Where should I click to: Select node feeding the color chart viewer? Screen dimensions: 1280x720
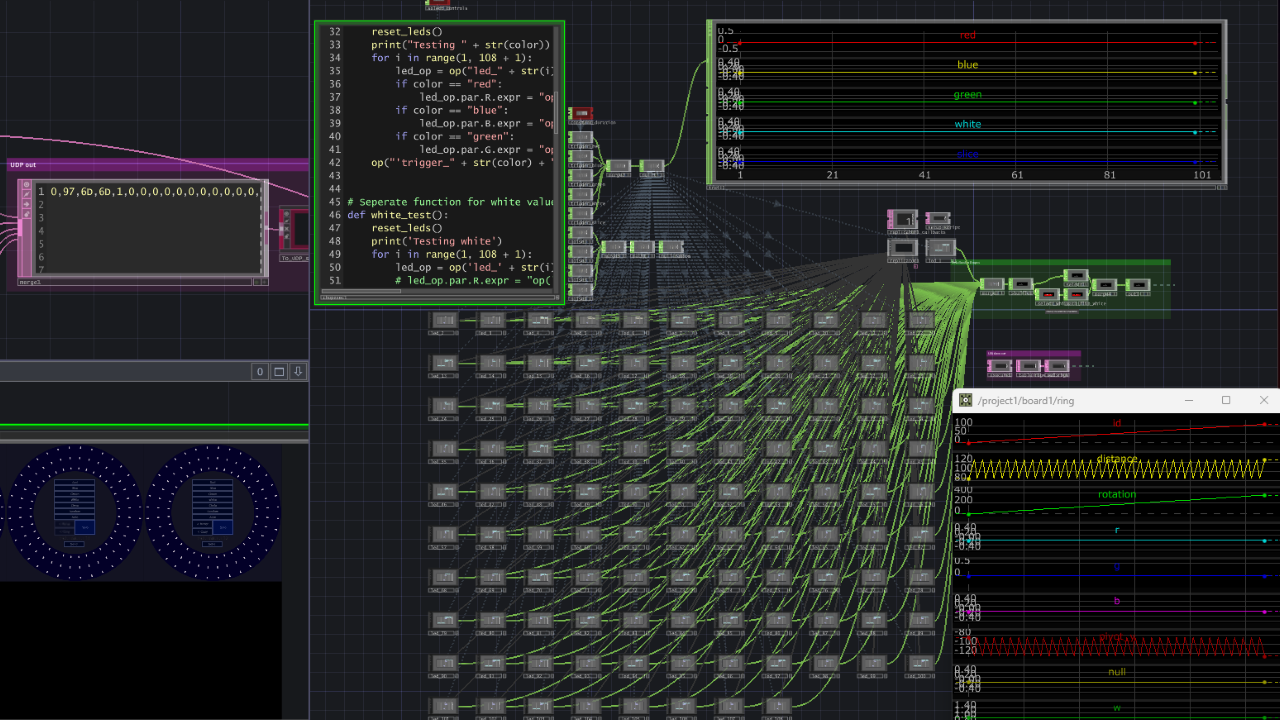652,165
